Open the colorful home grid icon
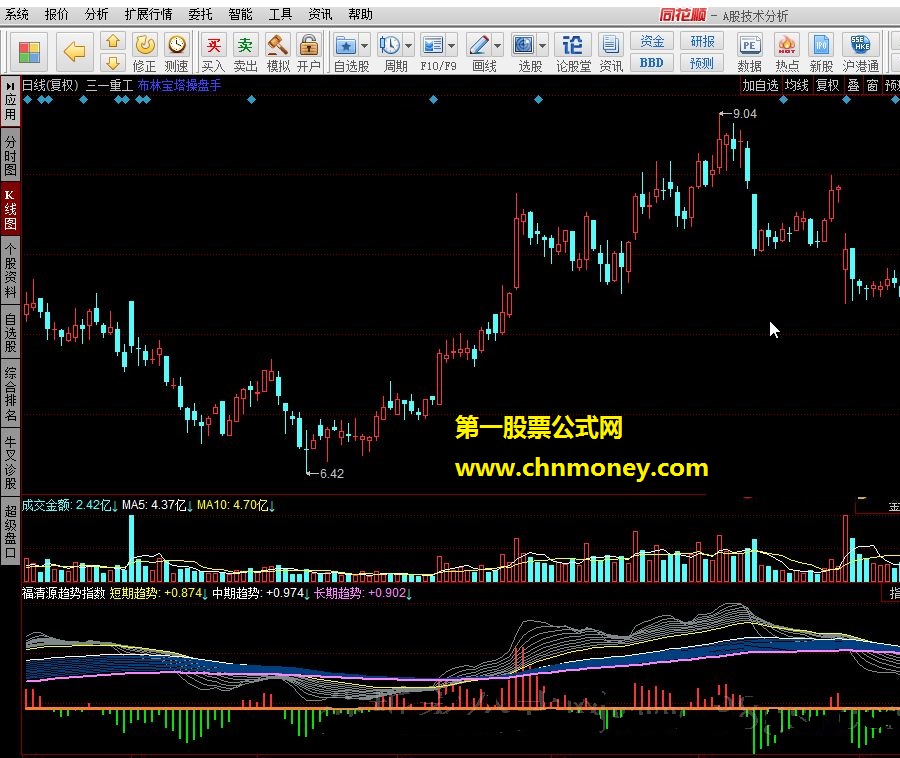900x758 pixels. 29,52
